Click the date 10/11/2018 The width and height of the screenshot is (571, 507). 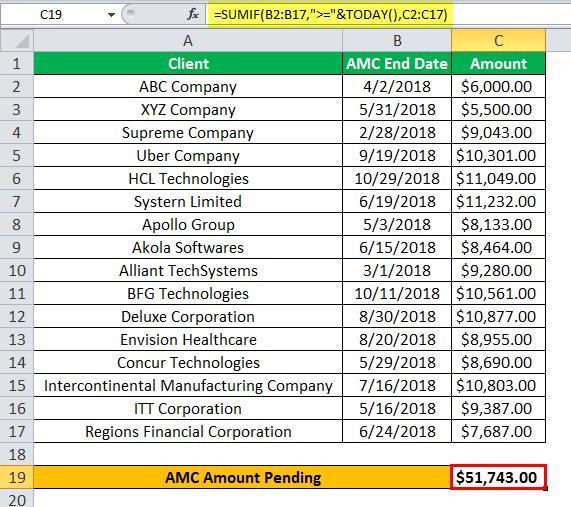(397, 294)
